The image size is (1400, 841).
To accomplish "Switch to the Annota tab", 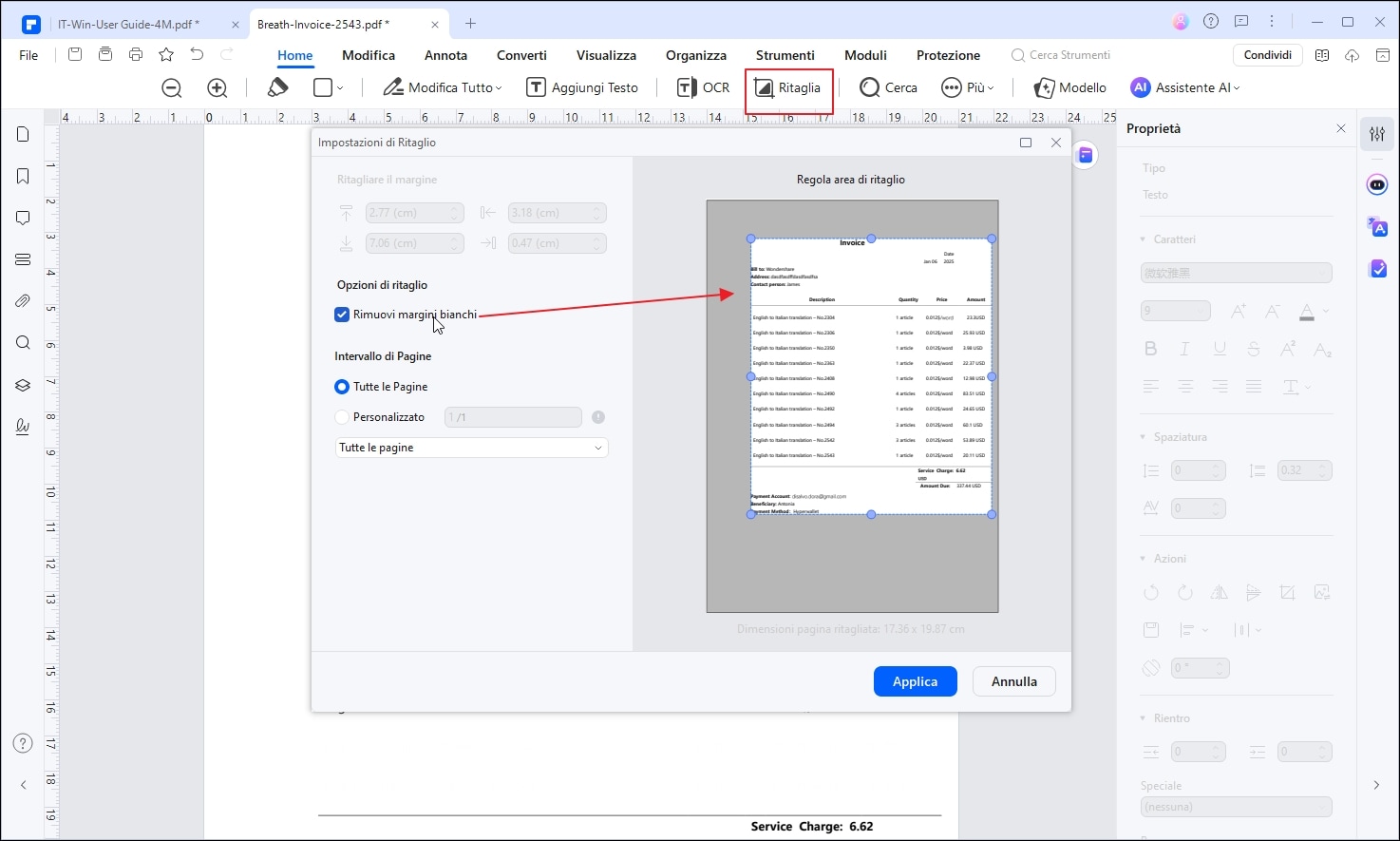I will tap(445, 55).
